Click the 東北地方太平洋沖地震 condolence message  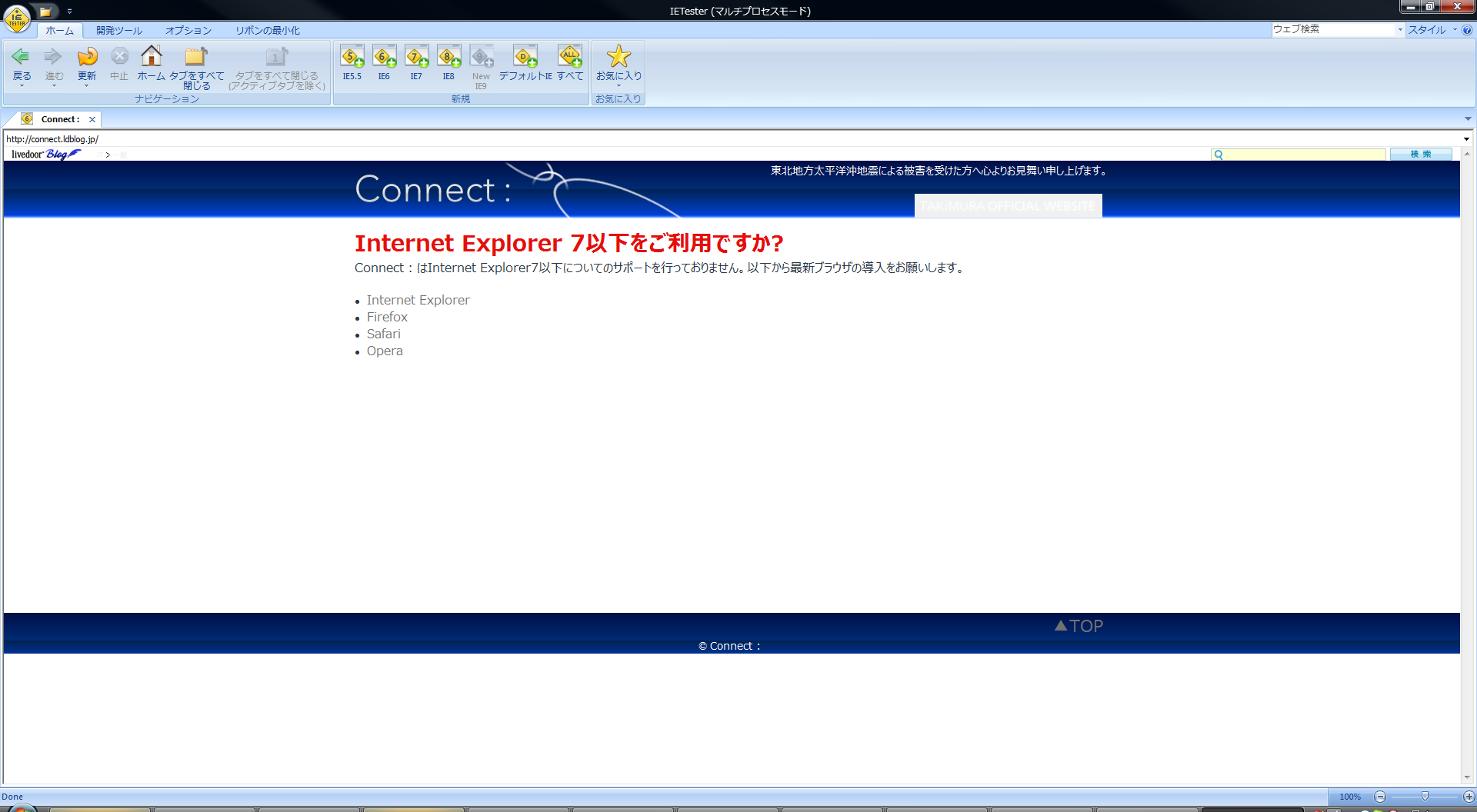pos(940,171)
